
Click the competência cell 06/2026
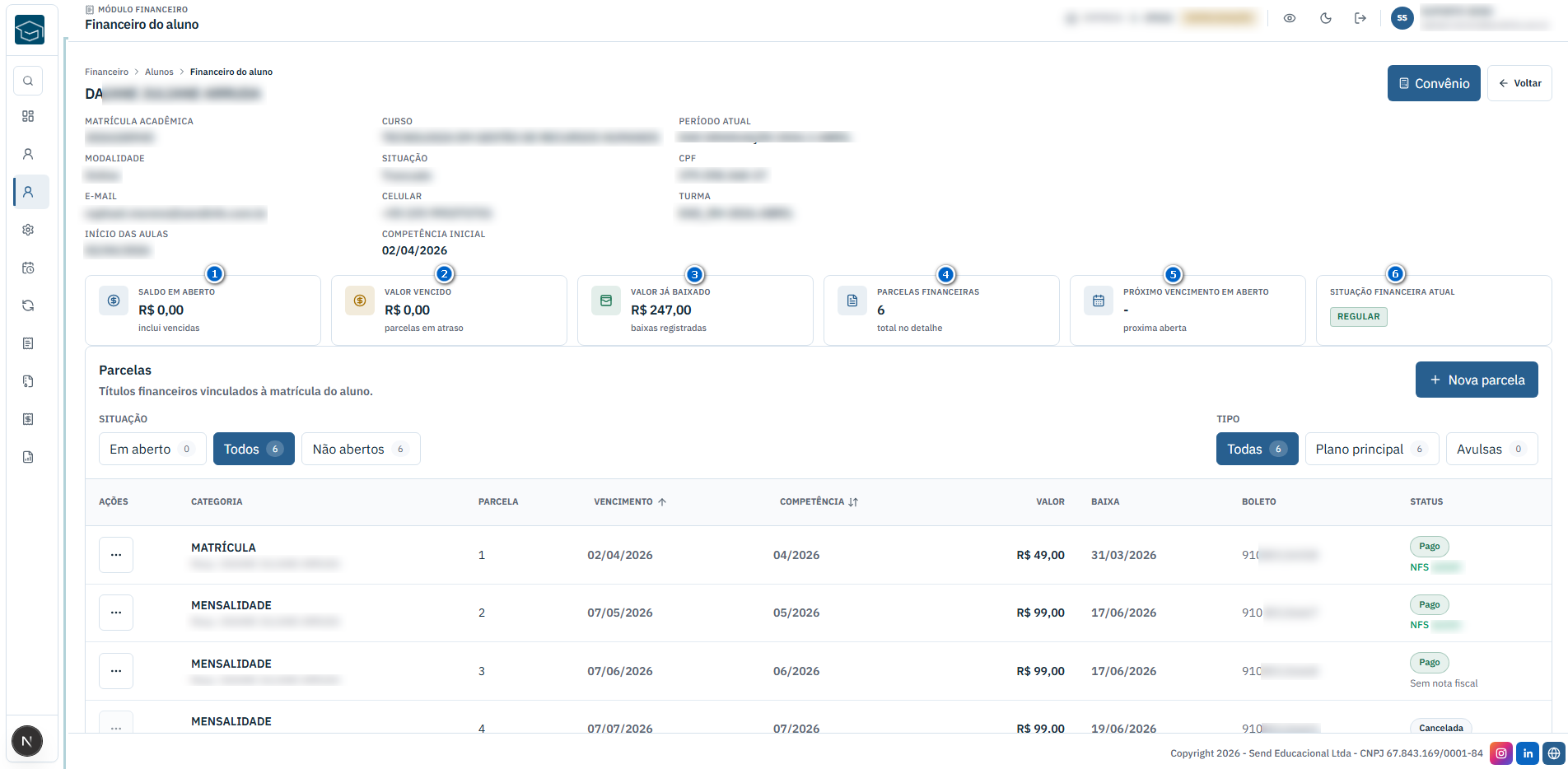(796, 671)
